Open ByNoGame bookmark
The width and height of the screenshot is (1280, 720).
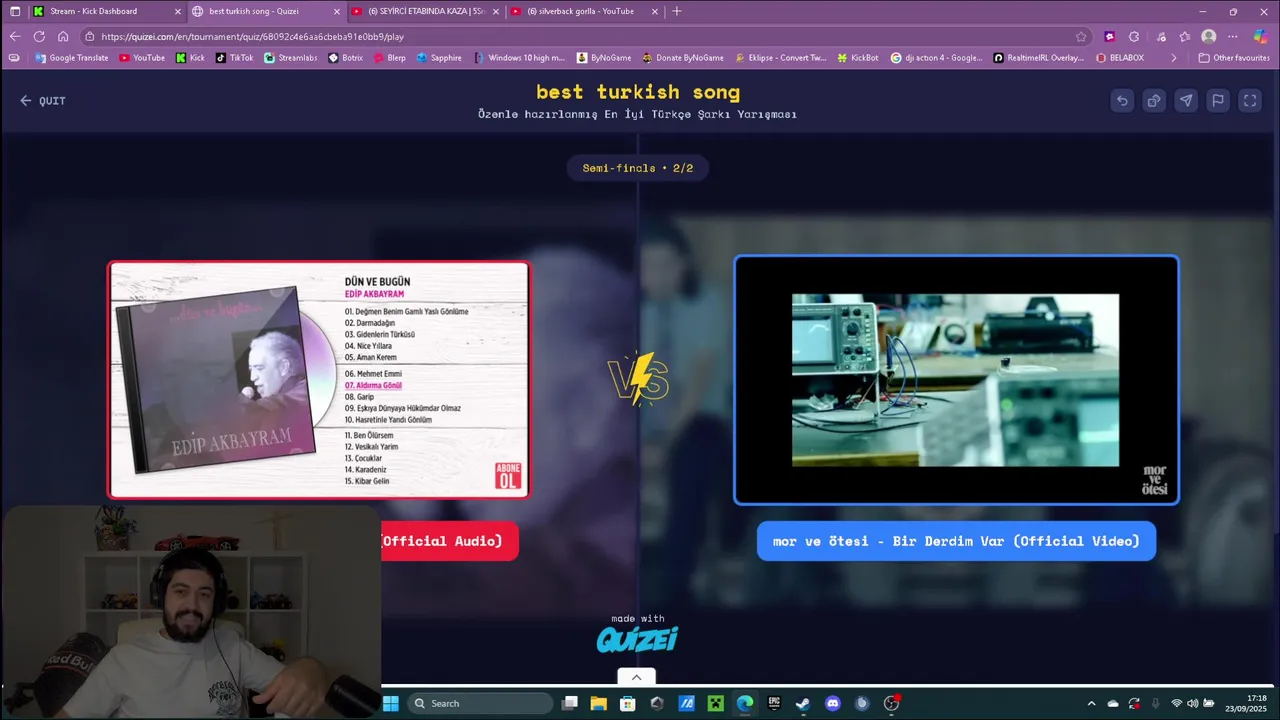[604, 58]
